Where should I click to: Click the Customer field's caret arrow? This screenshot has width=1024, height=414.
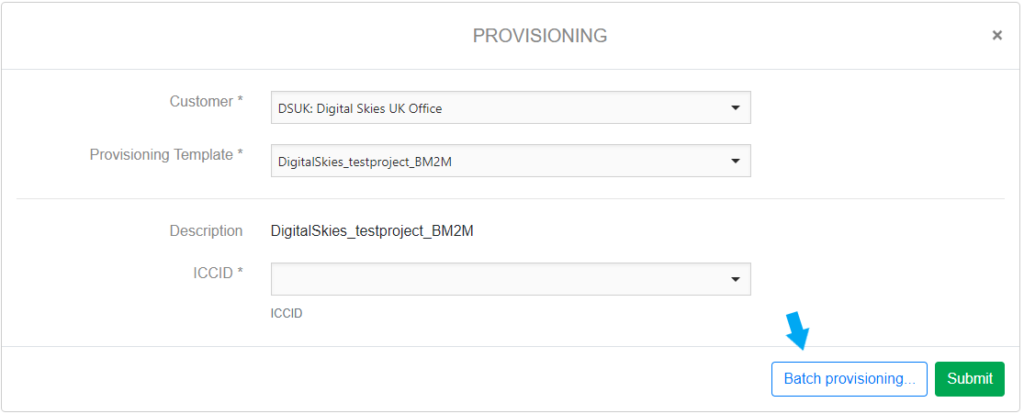click(x=735, y=108)
